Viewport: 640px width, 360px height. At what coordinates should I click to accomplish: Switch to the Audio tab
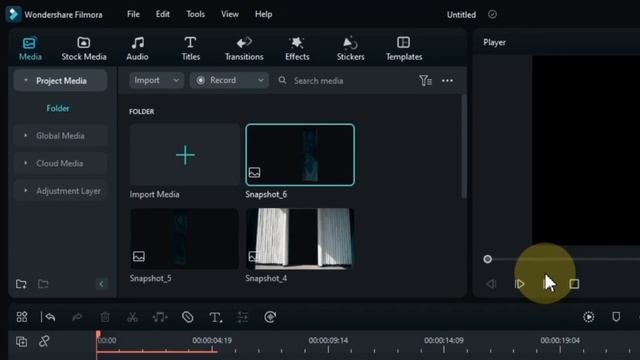point(137,49)
